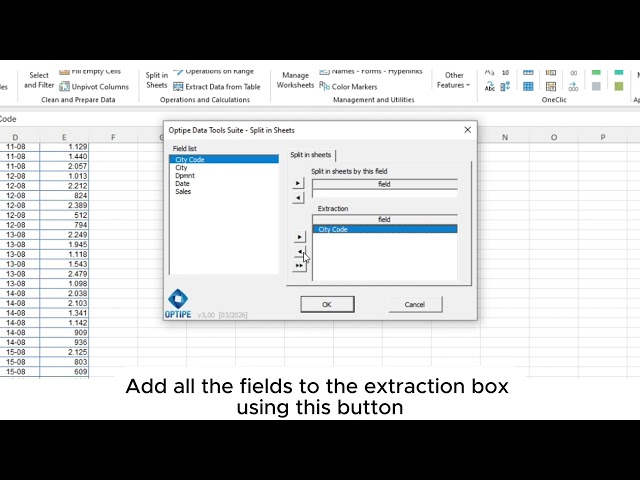Expand the Other Features dropdown
Screen dimensions: 640x480
[453, 80]
